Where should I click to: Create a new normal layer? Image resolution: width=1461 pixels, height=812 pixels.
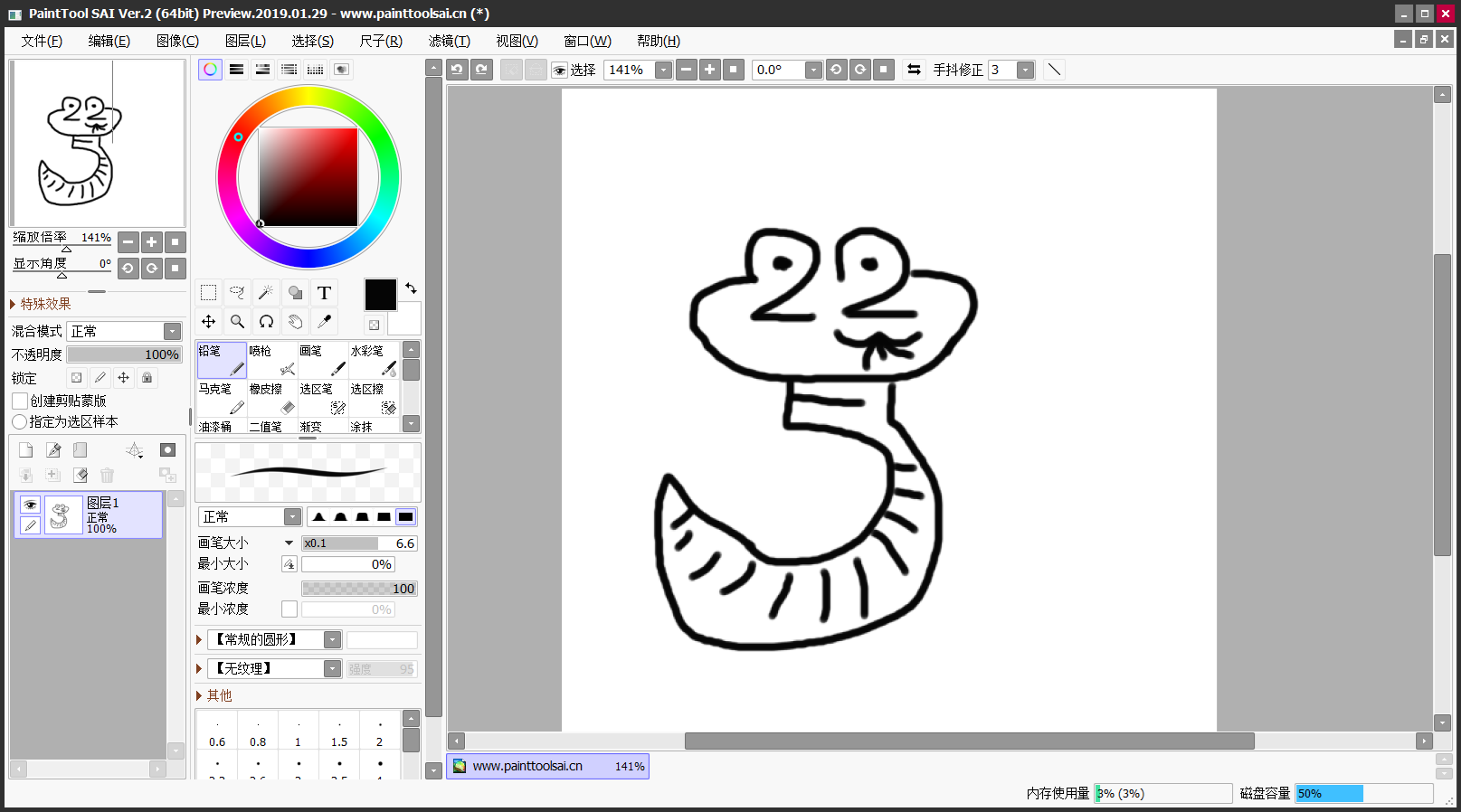[x=25, y=450]
